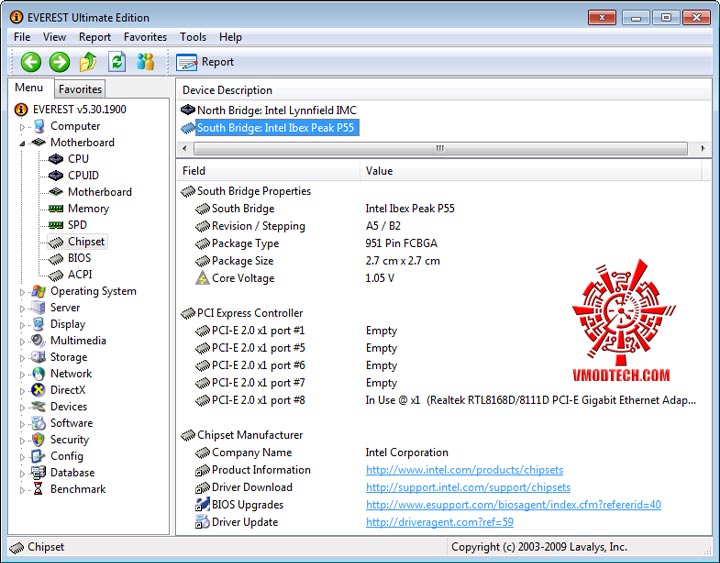Click the Benchmark hourglass icon in tree

39,489
